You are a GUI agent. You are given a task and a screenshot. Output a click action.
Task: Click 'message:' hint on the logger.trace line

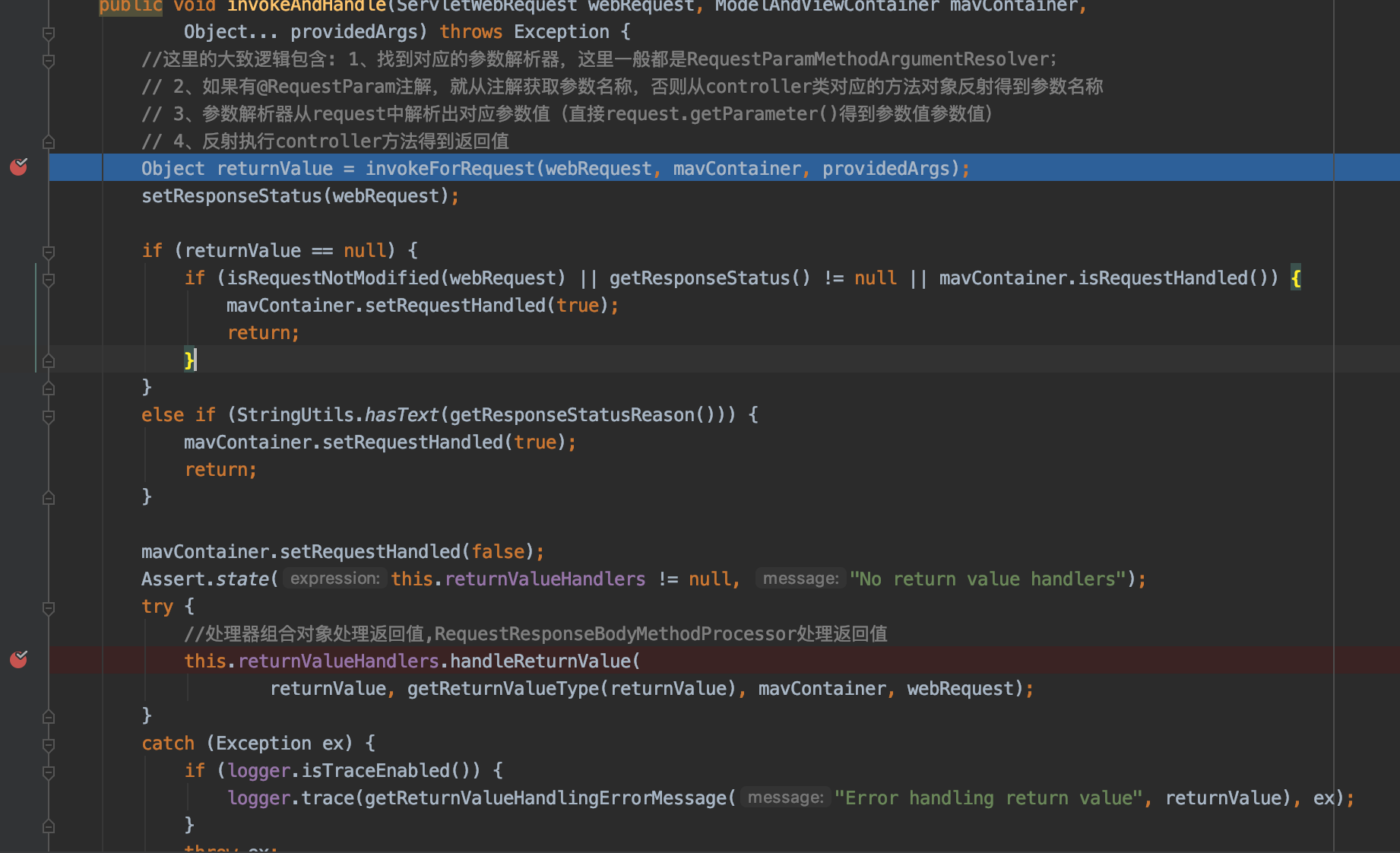[786, 798]
